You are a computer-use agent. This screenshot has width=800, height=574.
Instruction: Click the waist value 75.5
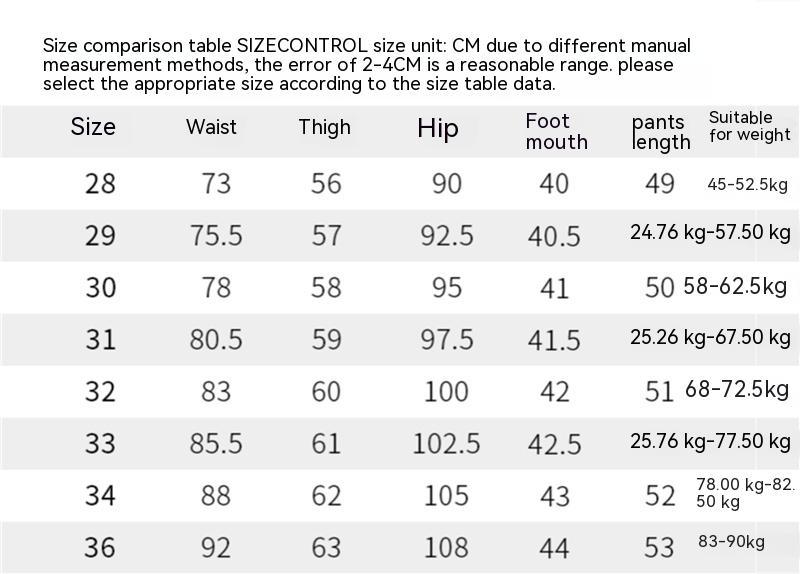tap(216, 236)
